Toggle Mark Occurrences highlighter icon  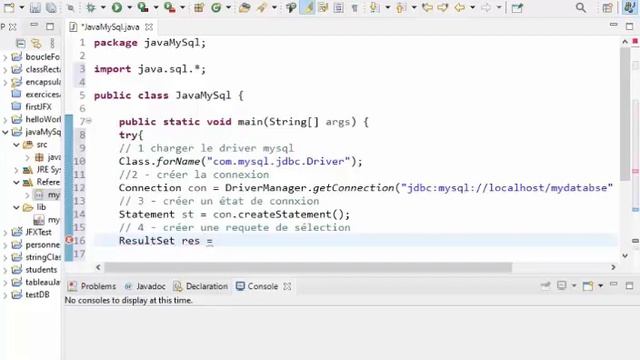tap(307, 7)
